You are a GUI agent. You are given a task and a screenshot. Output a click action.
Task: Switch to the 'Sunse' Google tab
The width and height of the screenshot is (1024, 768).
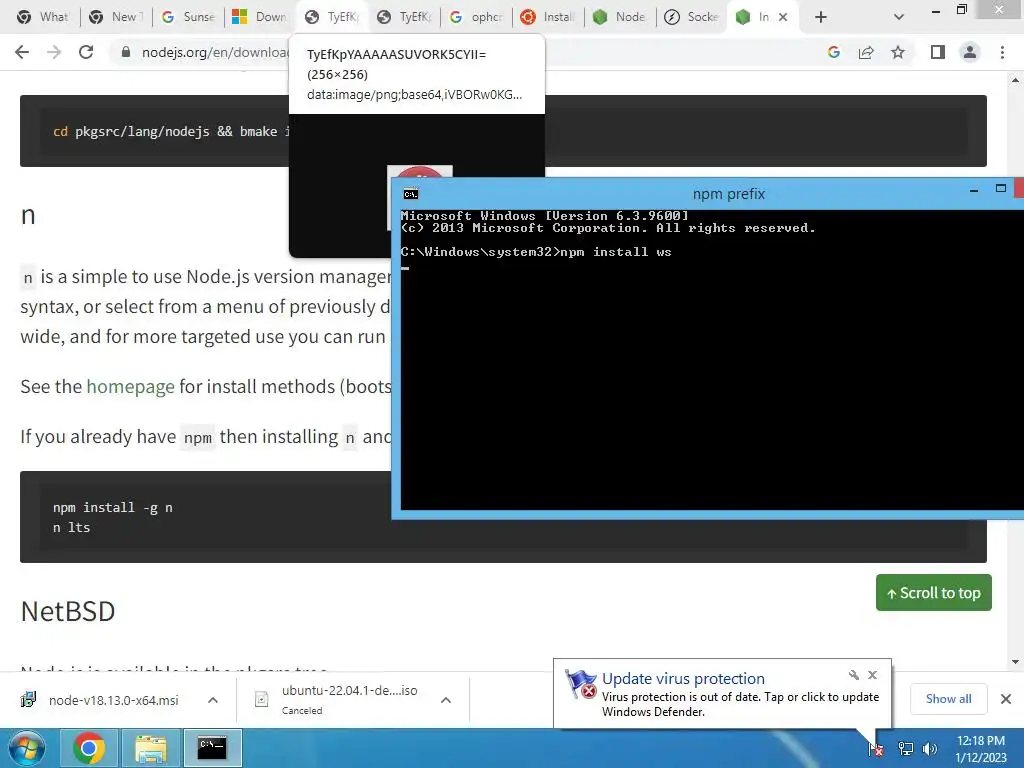pyautogui.click(x=187, y=17)
